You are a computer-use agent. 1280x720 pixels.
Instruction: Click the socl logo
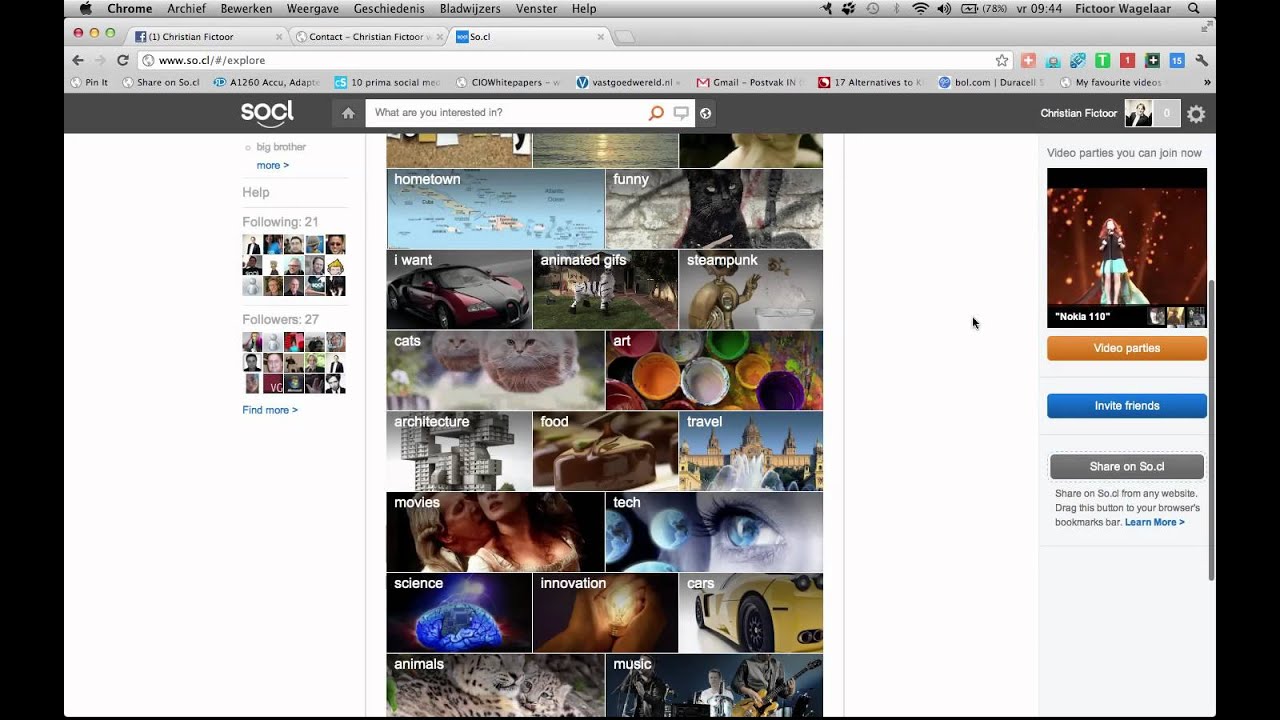(x=267, y=113)
